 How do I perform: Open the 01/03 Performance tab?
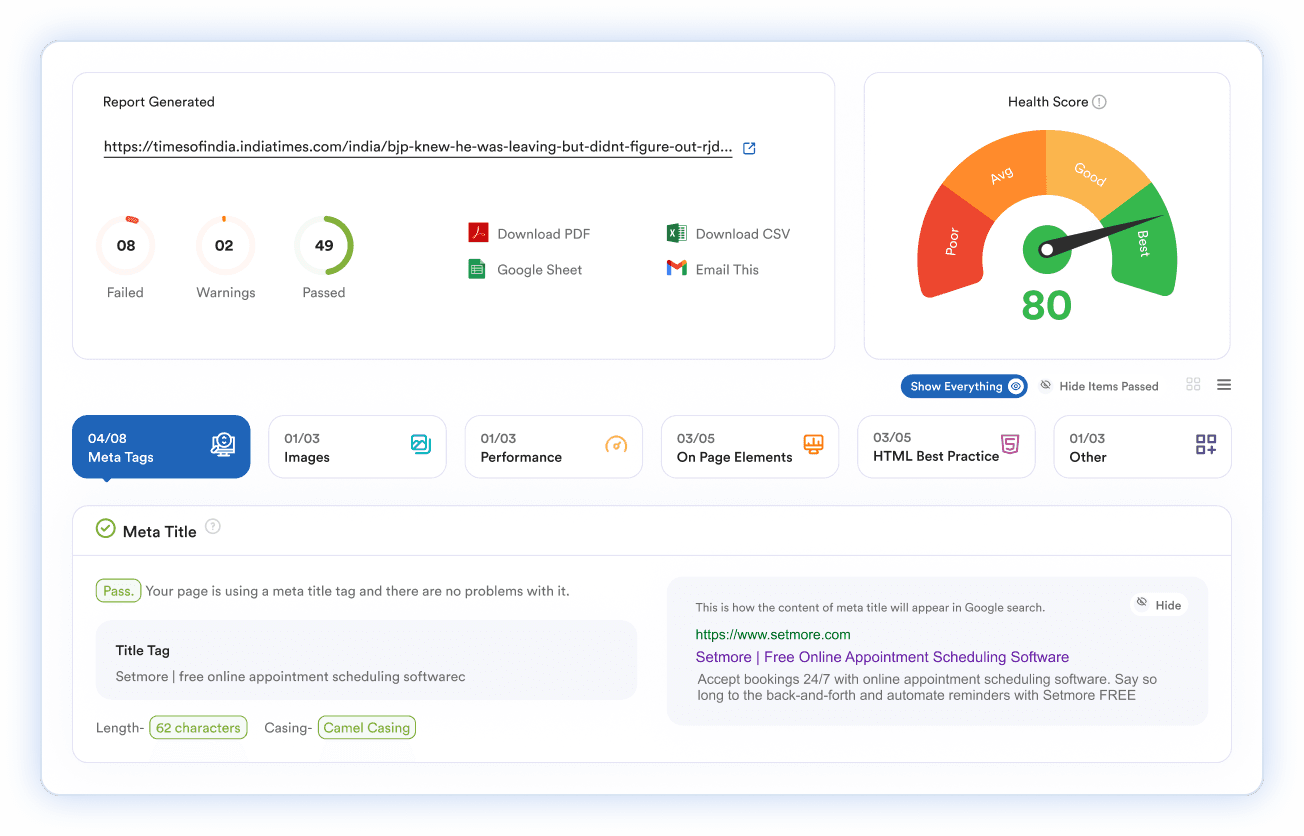(x=553, y=447)
